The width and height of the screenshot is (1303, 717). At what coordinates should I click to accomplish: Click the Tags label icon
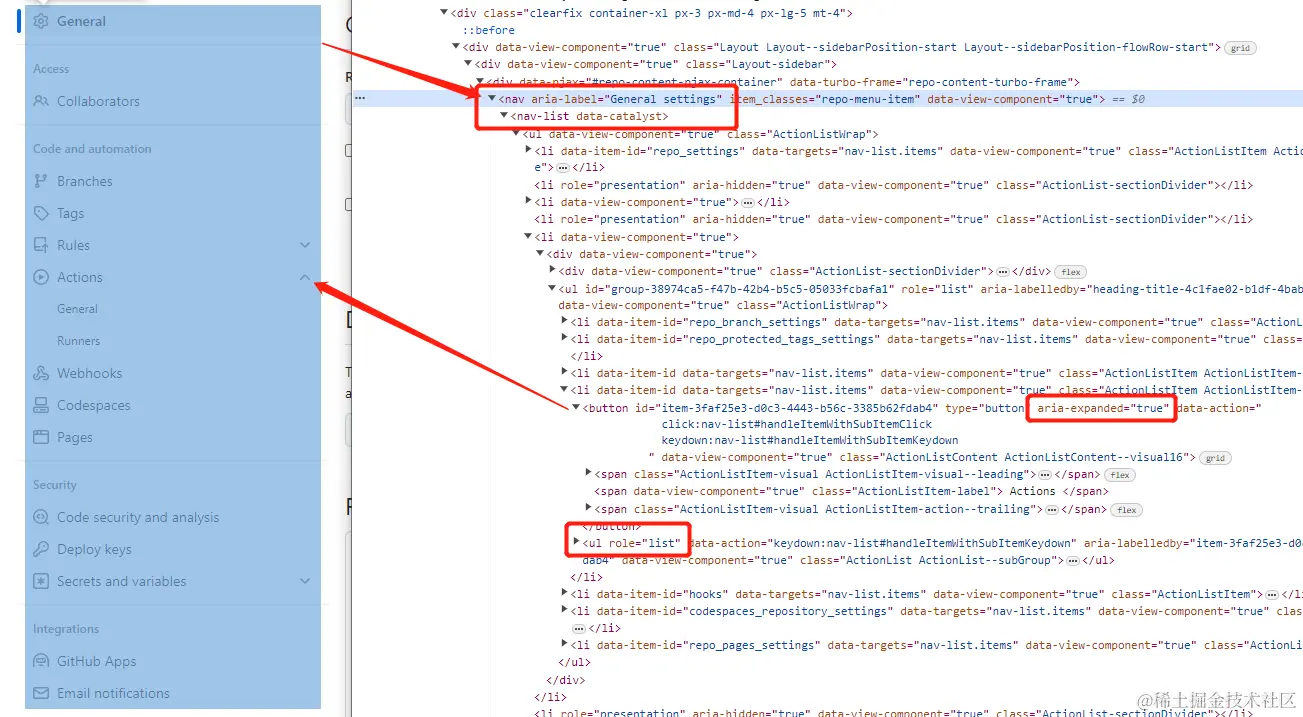[41, 213]
